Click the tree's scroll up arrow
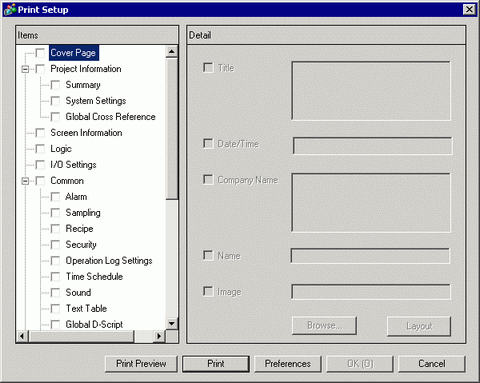This screenshot has height=383, width=480. [x=172, y=52]
